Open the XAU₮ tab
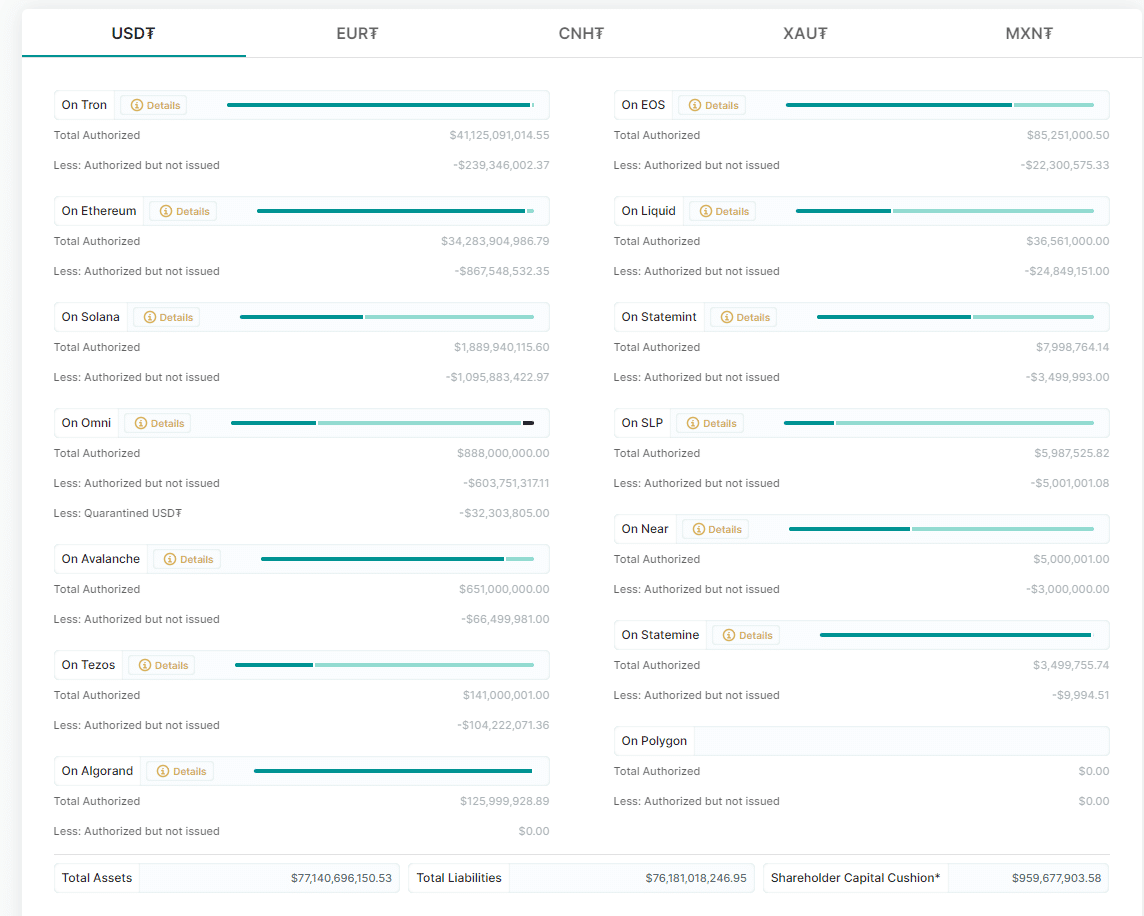Screen dimensions: 1144x916 pos(805,33)
